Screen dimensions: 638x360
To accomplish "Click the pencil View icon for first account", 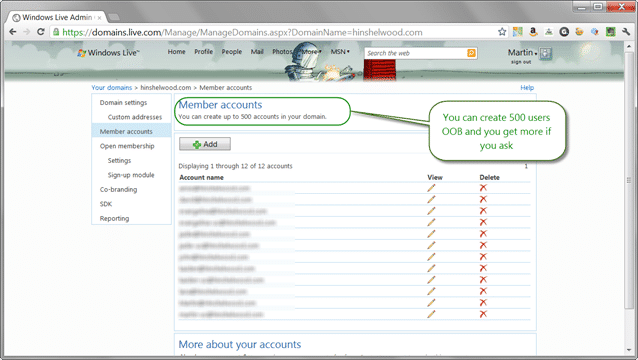I will tap(431, 188).
